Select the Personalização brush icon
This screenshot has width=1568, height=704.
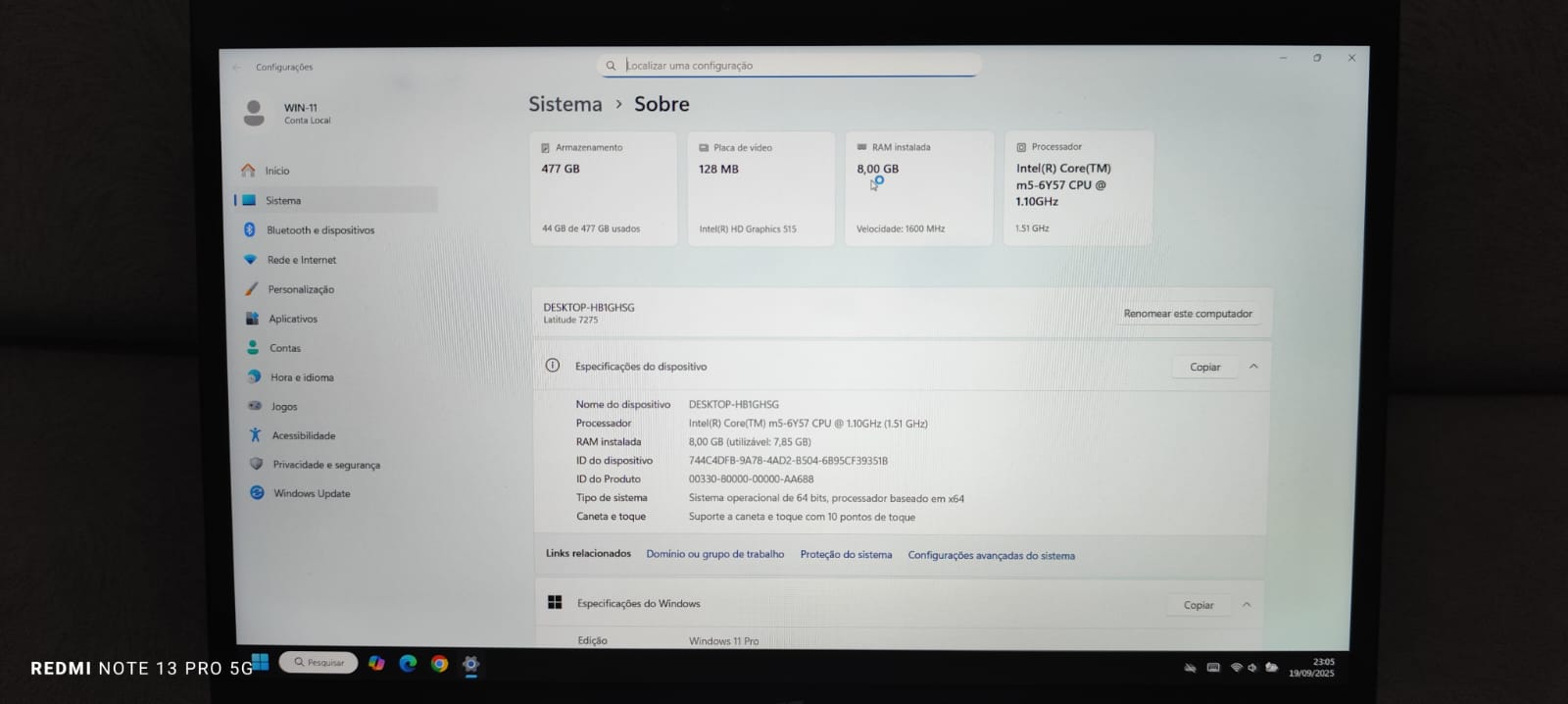[x=251, y=289]
